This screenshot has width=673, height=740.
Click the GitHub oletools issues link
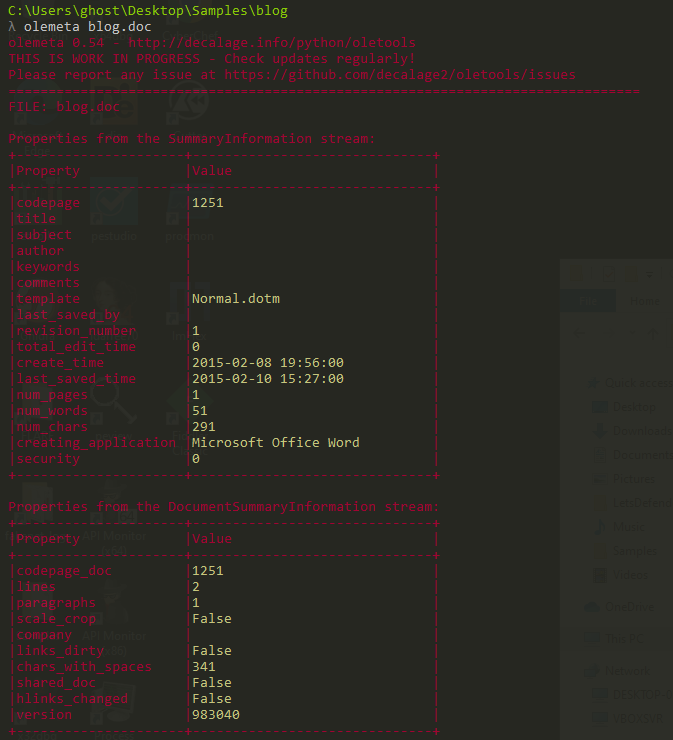click(x=400, y=75)
